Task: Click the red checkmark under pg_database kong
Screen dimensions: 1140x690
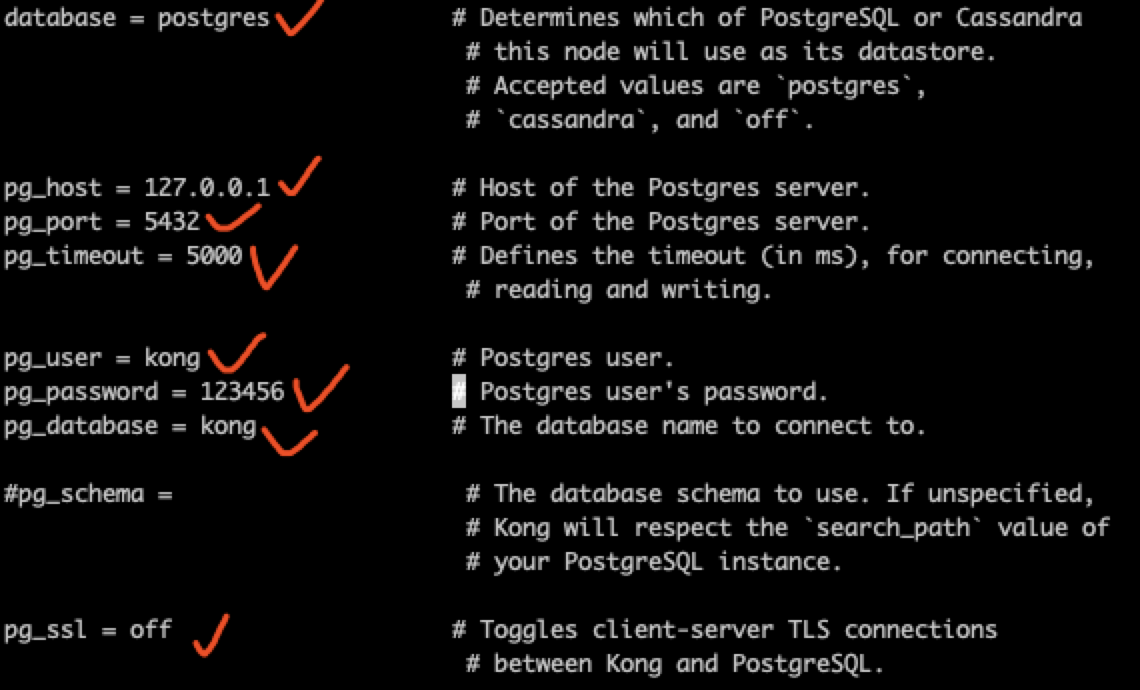Action: coord(289,441)
